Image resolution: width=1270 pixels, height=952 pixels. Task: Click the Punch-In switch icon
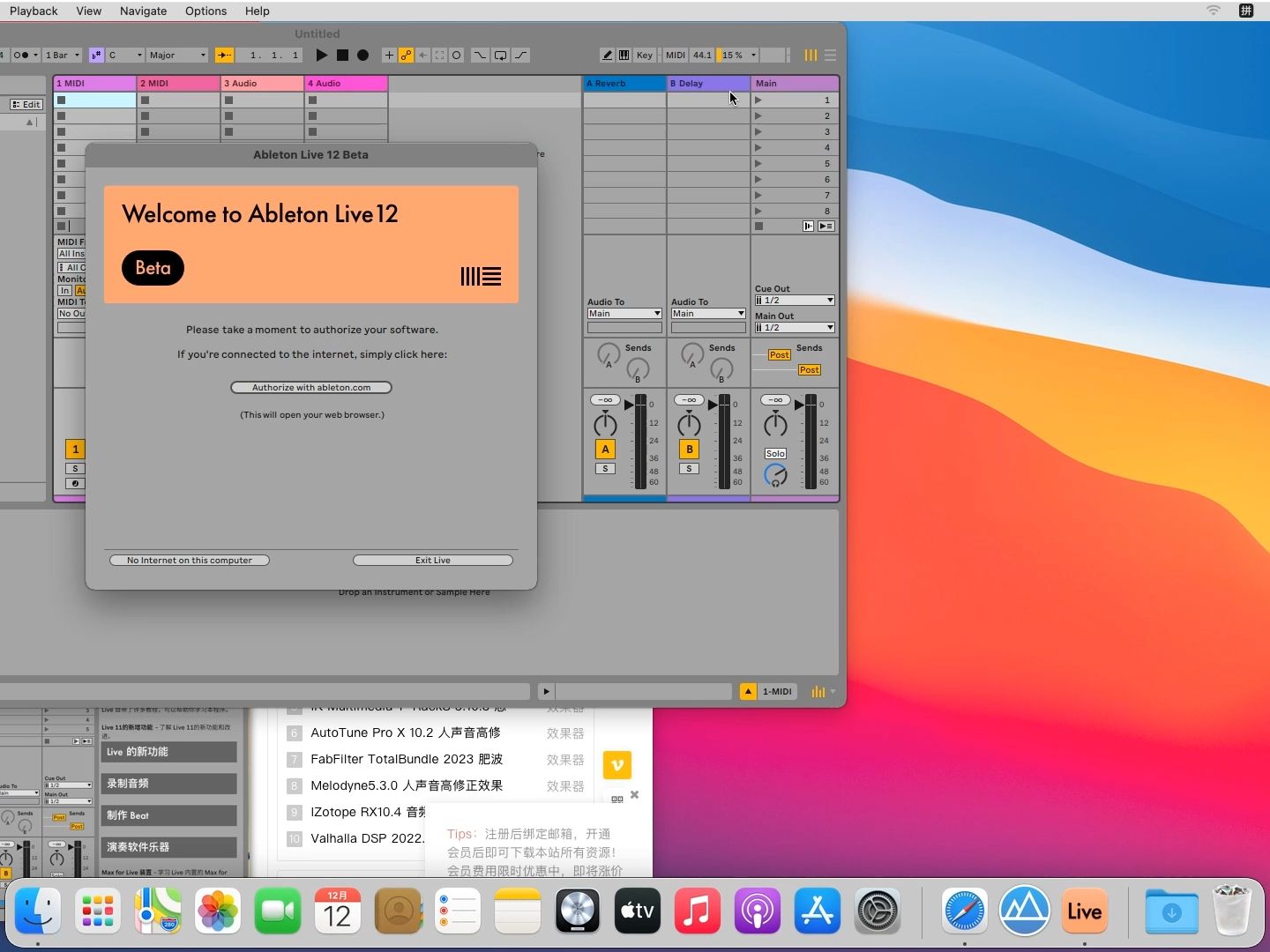[480, 55]
